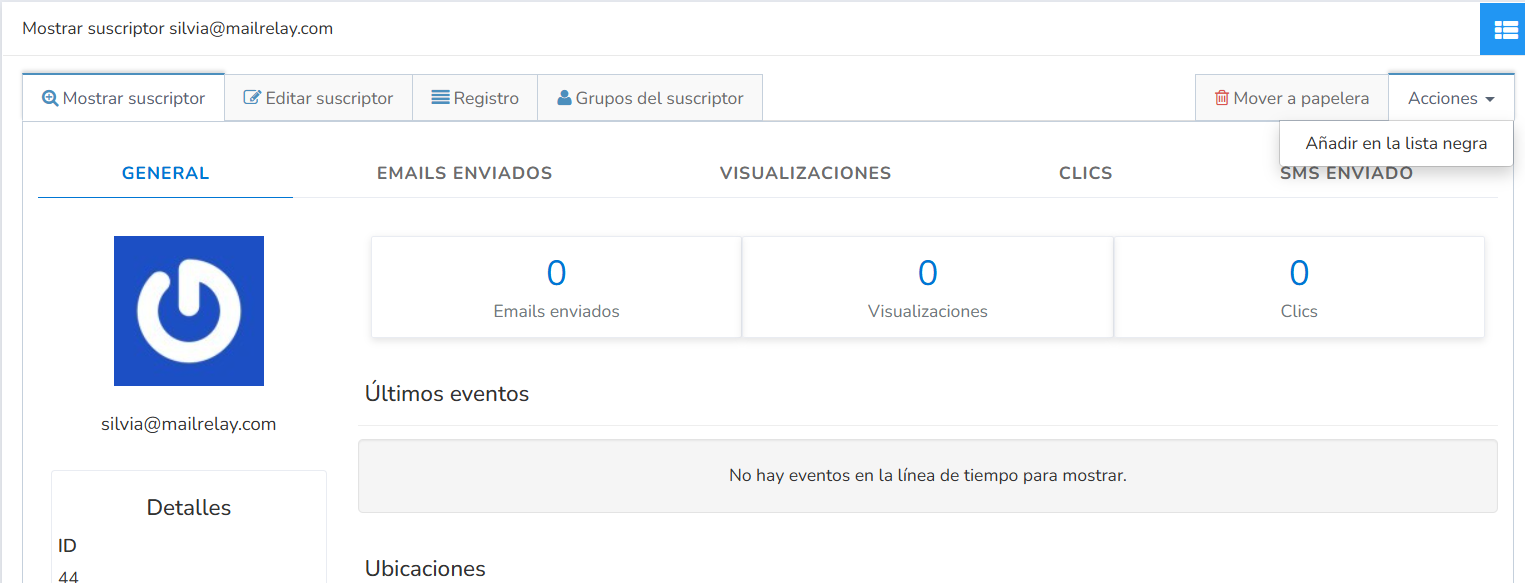Select Añadir en la lista negra
The image size is (1525, 583).
tap(1396, 143)
